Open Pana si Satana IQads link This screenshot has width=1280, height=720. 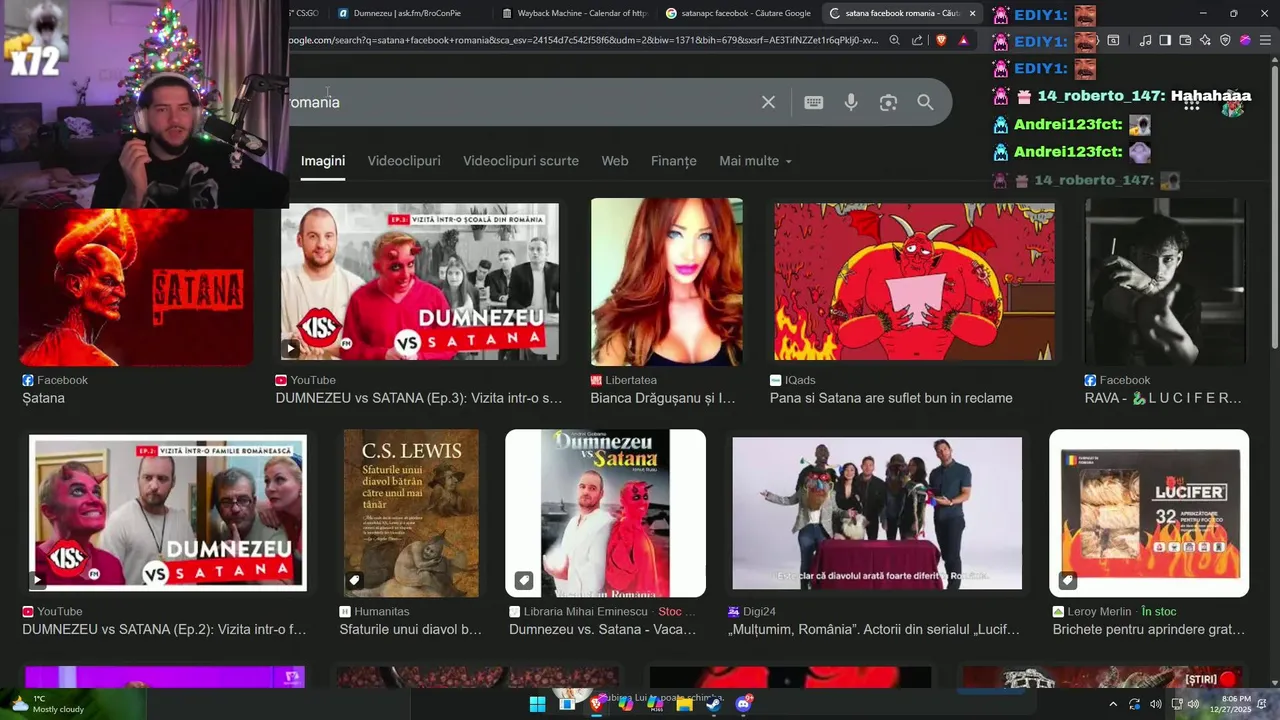pos(891,398)
